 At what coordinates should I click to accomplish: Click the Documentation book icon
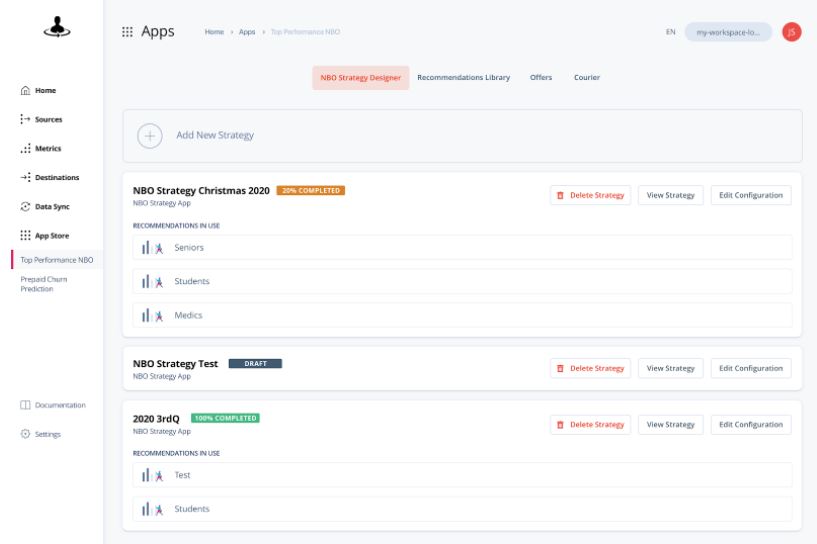pos(24,405)
